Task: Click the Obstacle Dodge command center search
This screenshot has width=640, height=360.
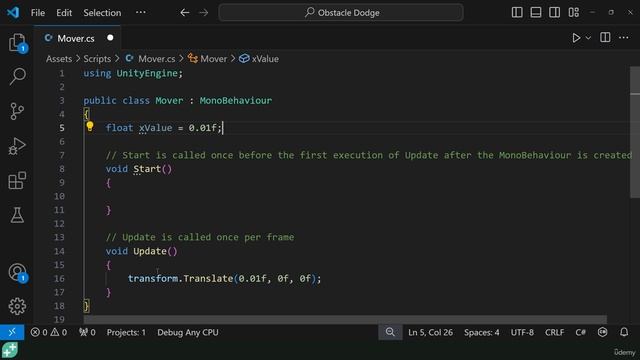Action: [x=341, y=13]
